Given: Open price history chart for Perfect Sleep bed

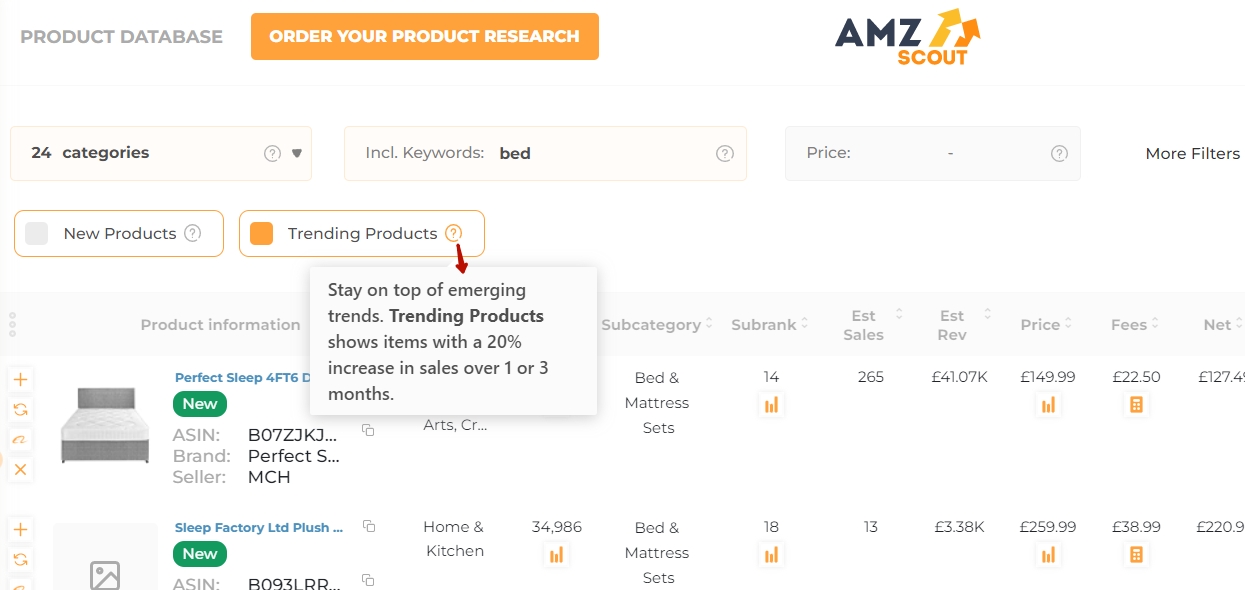Looking at the screenshot, I should pos(1048,404).
